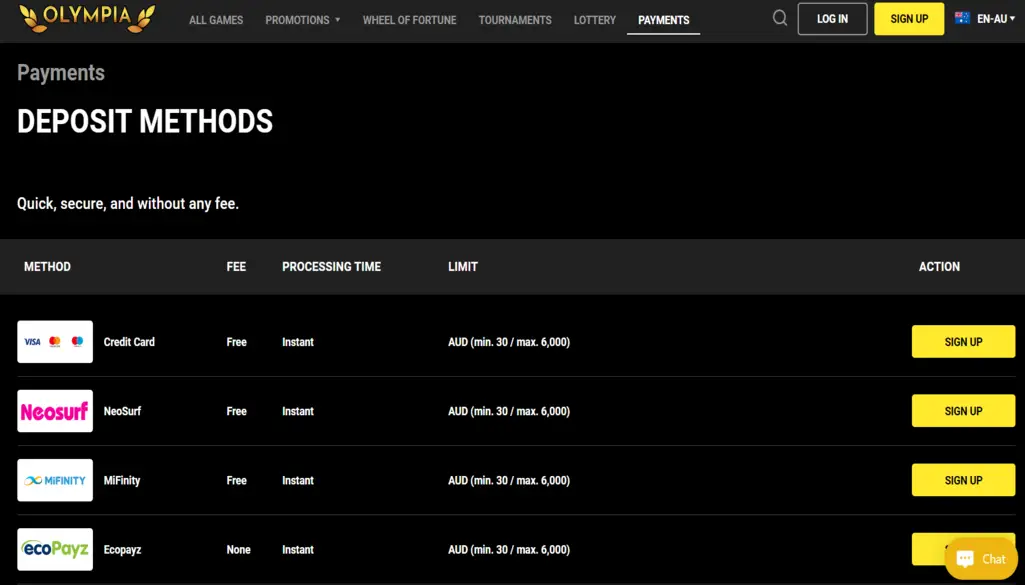
Task: Click the Fee column header
Action: click(236, 267)
